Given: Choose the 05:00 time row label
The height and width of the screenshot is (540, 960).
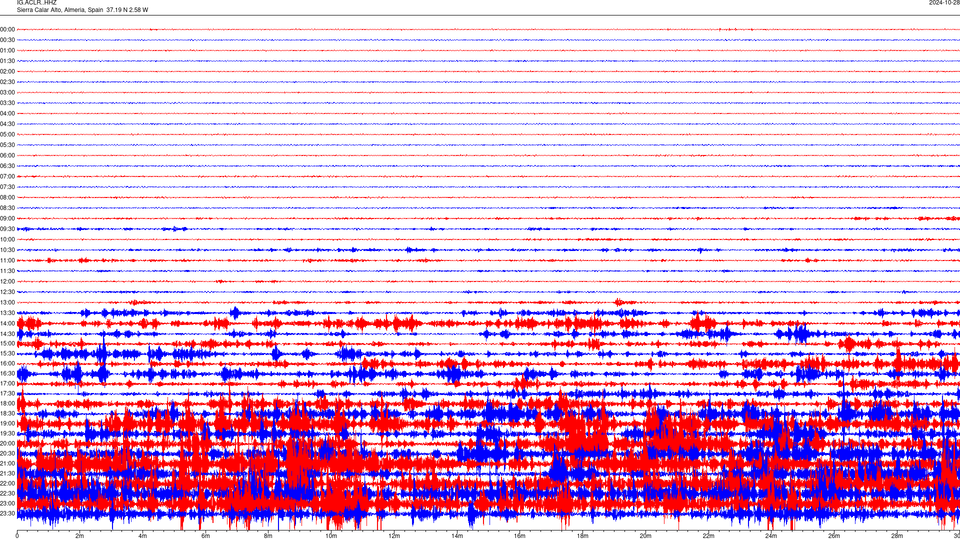Looking at the screenshot, I should [7, 134].
